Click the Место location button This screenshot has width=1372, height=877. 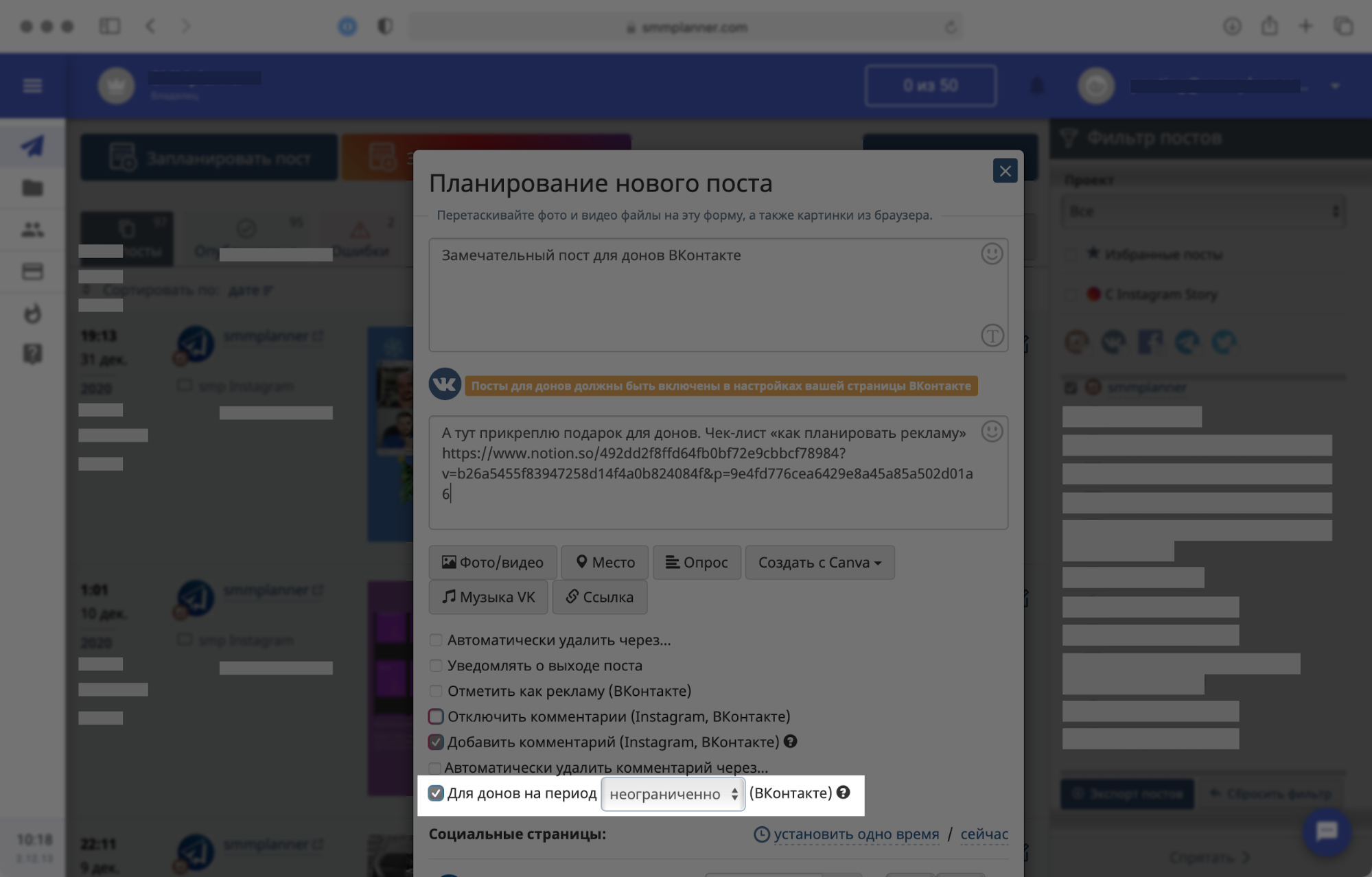click(x=605, y=563)
